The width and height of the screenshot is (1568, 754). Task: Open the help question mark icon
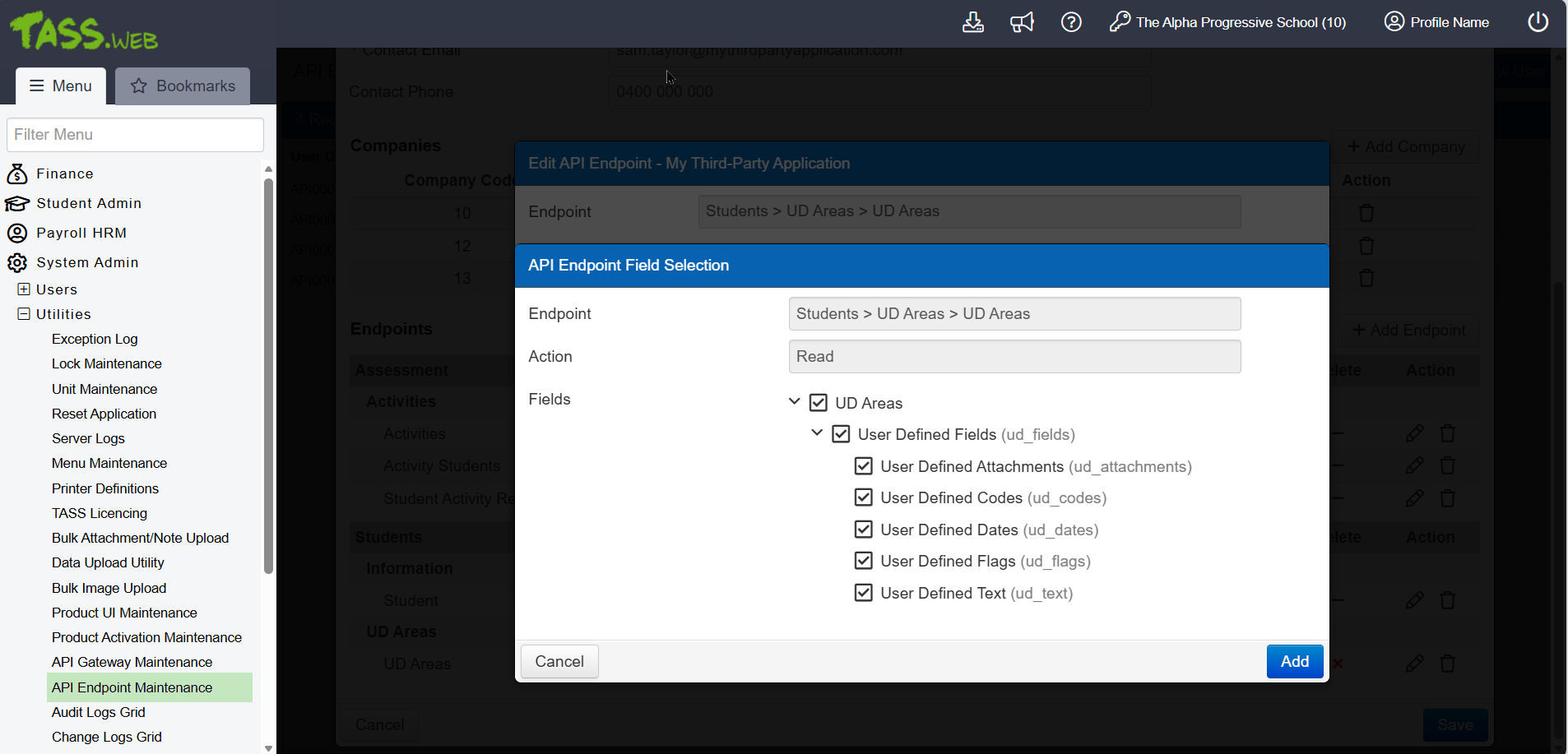pyautogui.click(x=1071, y=22)
